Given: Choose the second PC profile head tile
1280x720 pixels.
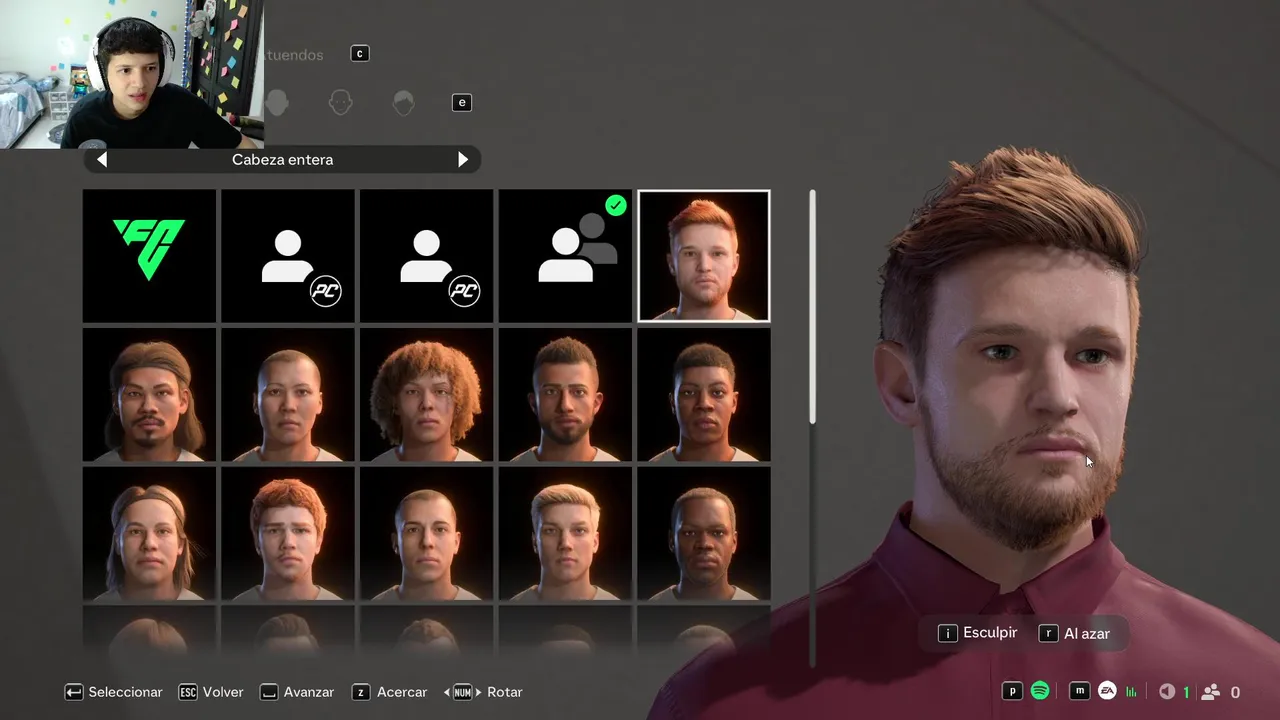Looking at the screenshot, I should point(427,256).
